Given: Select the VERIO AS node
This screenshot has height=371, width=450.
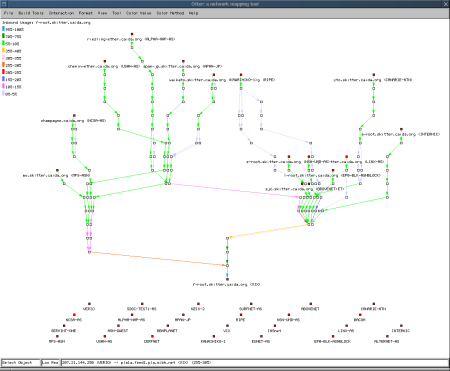Looking at the screenshot, I should coord(89,304).
